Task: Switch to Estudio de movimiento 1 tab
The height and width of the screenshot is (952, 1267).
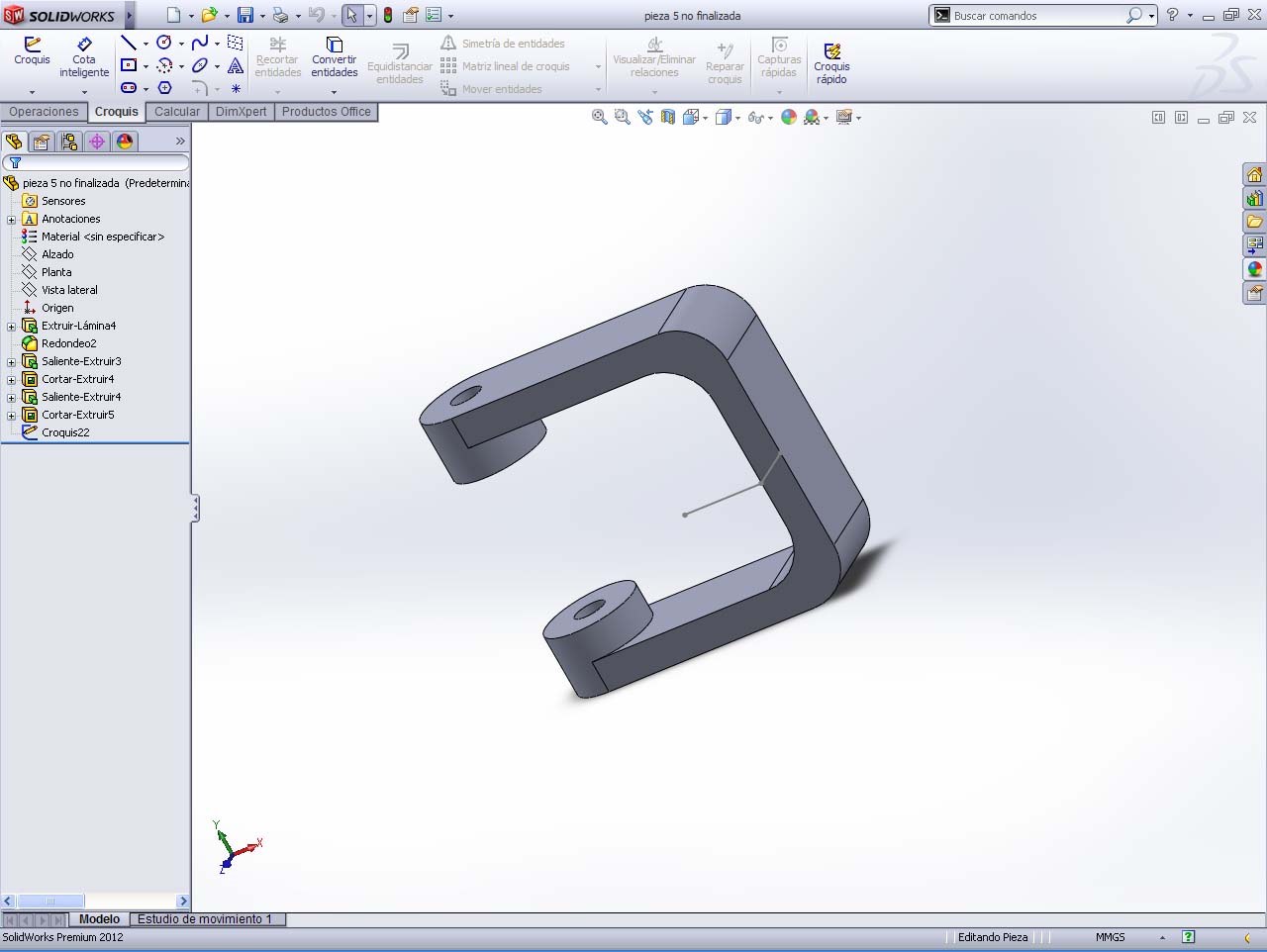Action: coord(205,919)
